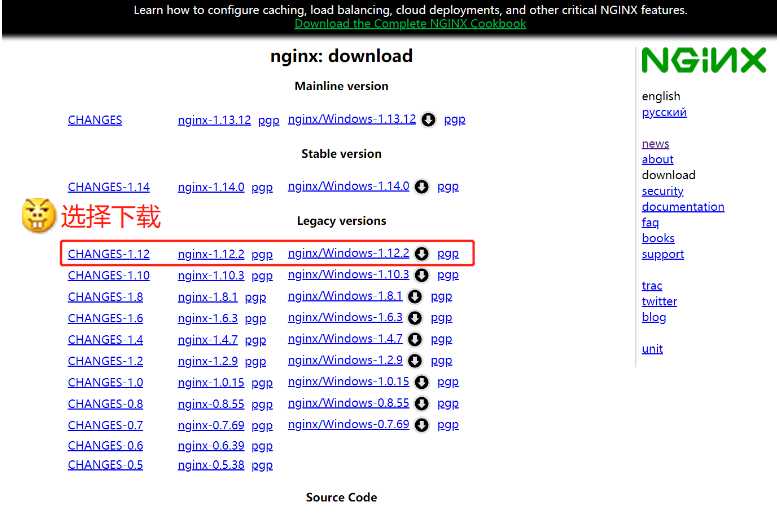Open mainline CHANGES link
Viewport: 780px width, 514px height.
(95, 120)
